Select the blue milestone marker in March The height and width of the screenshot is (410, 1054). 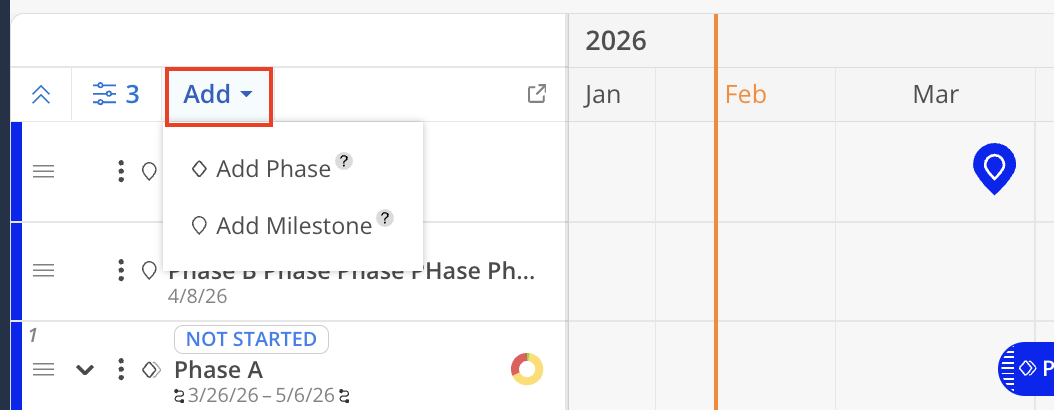pos(994,167)
